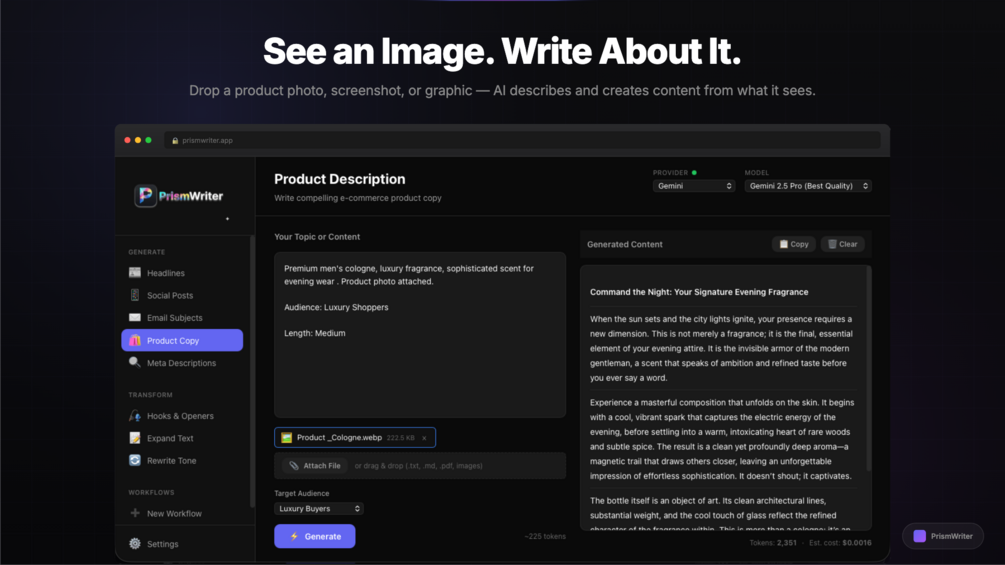
Task: Click the sidebar vertical scrollbar
Action: click(x=252, y=372)
